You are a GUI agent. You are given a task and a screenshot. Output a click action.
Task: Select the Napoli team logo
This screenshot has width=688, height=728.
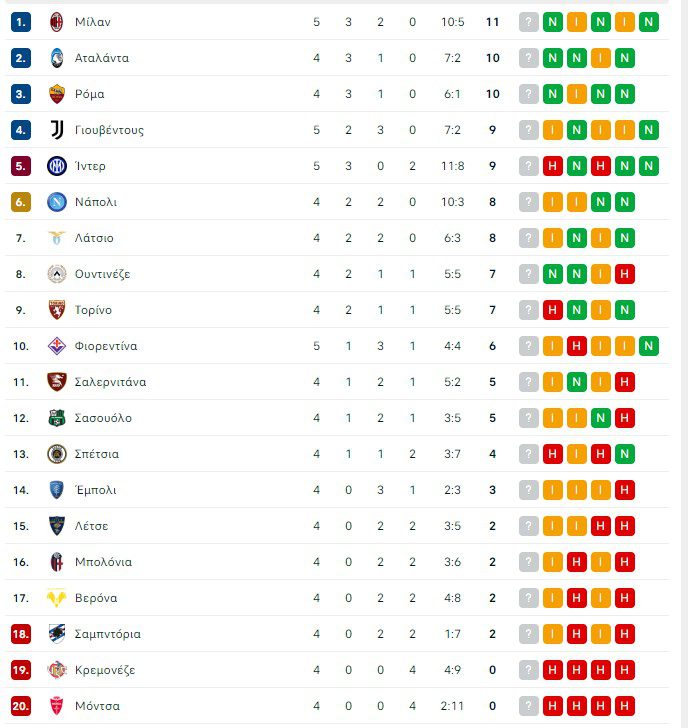(57, 202)
